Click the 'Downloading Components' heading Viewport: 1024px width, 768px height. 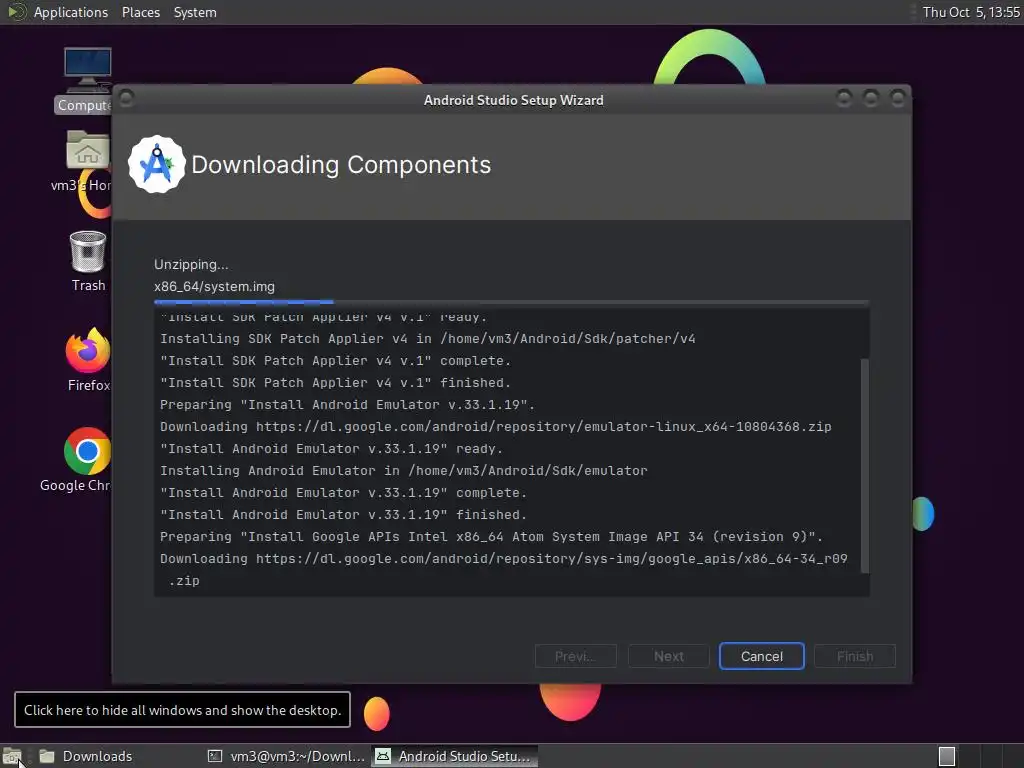click(x=341, y=165)
